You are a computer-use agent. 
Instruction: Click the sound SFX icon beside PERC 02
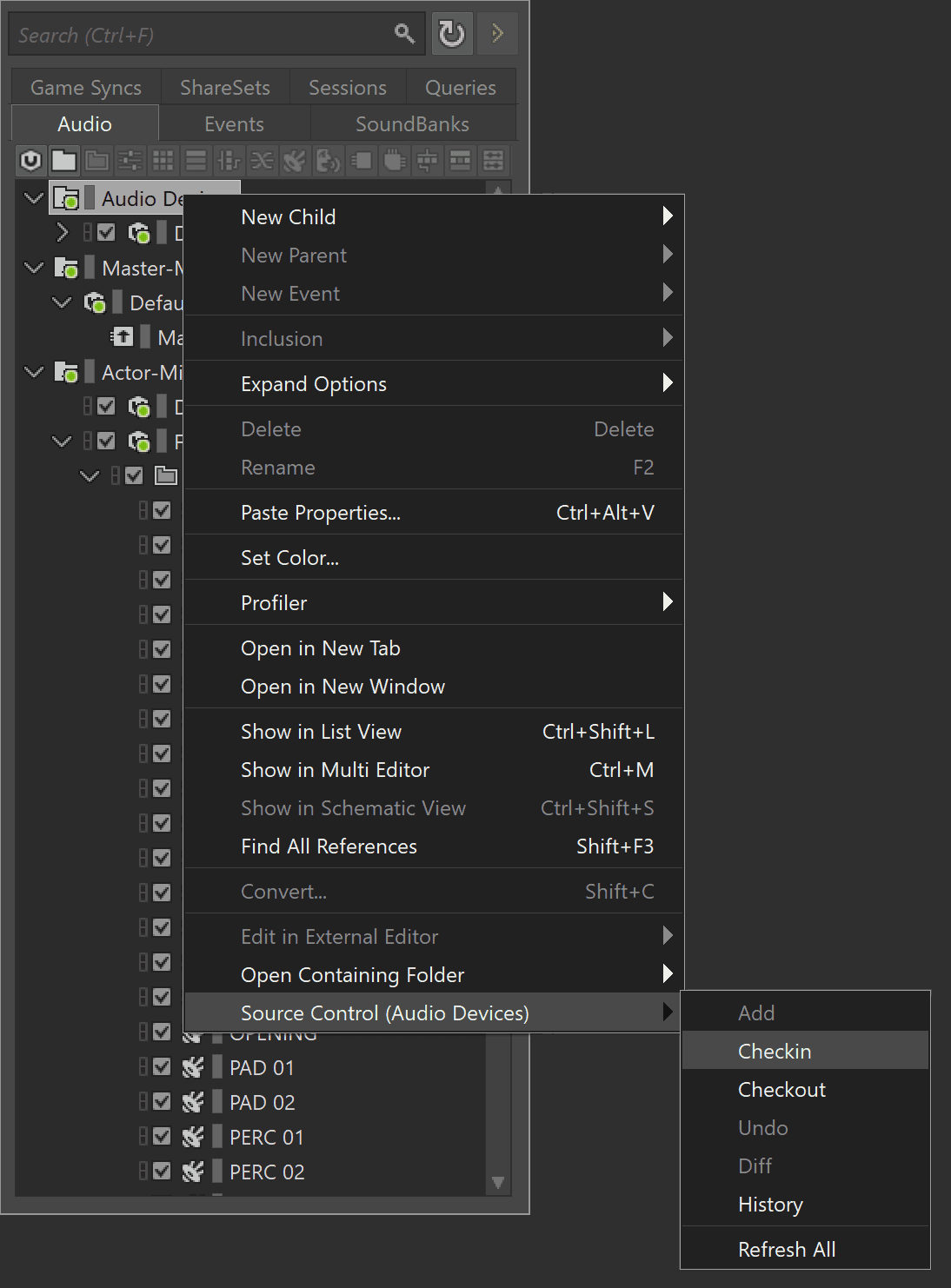(x=193, y=1172)
